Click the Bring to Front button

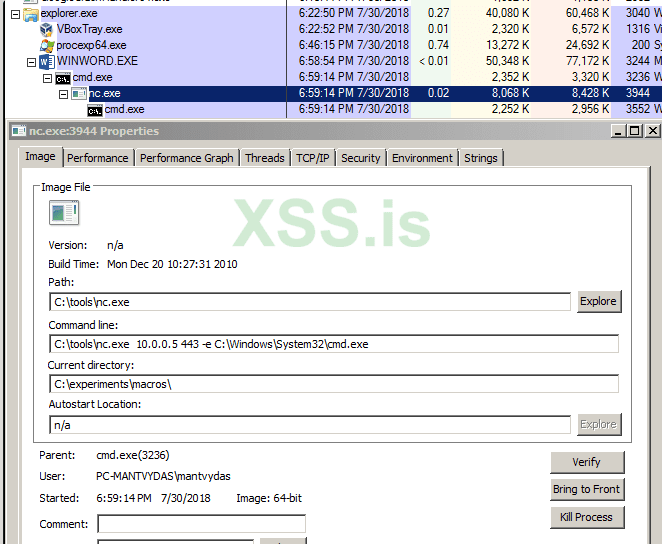click(587, 489)
